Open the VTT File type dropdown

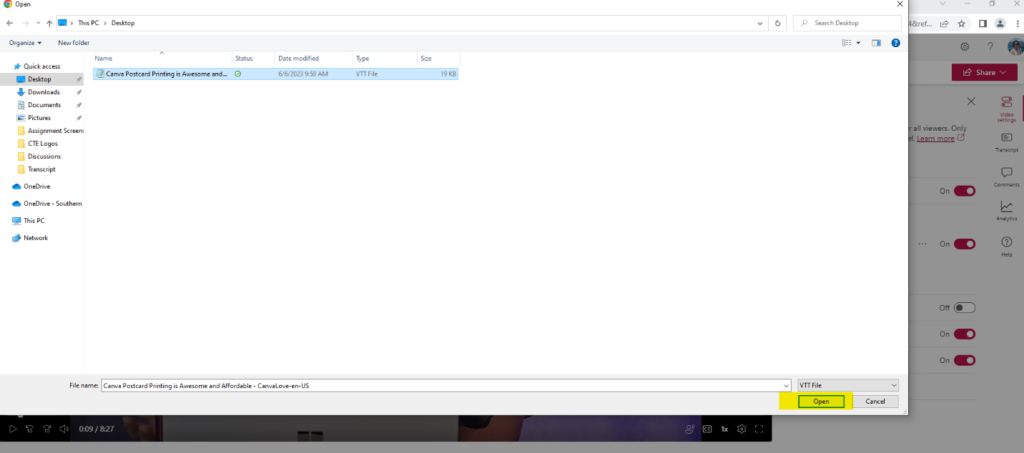[848, 386]
